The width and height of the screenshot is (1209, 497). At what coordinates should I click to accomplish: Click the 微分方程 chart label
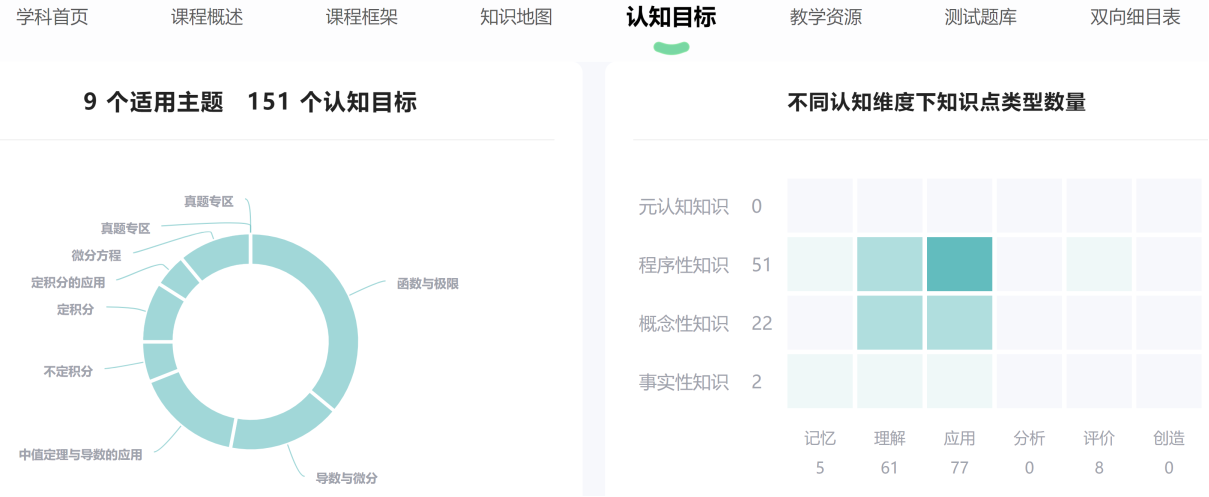coord(96,256)
